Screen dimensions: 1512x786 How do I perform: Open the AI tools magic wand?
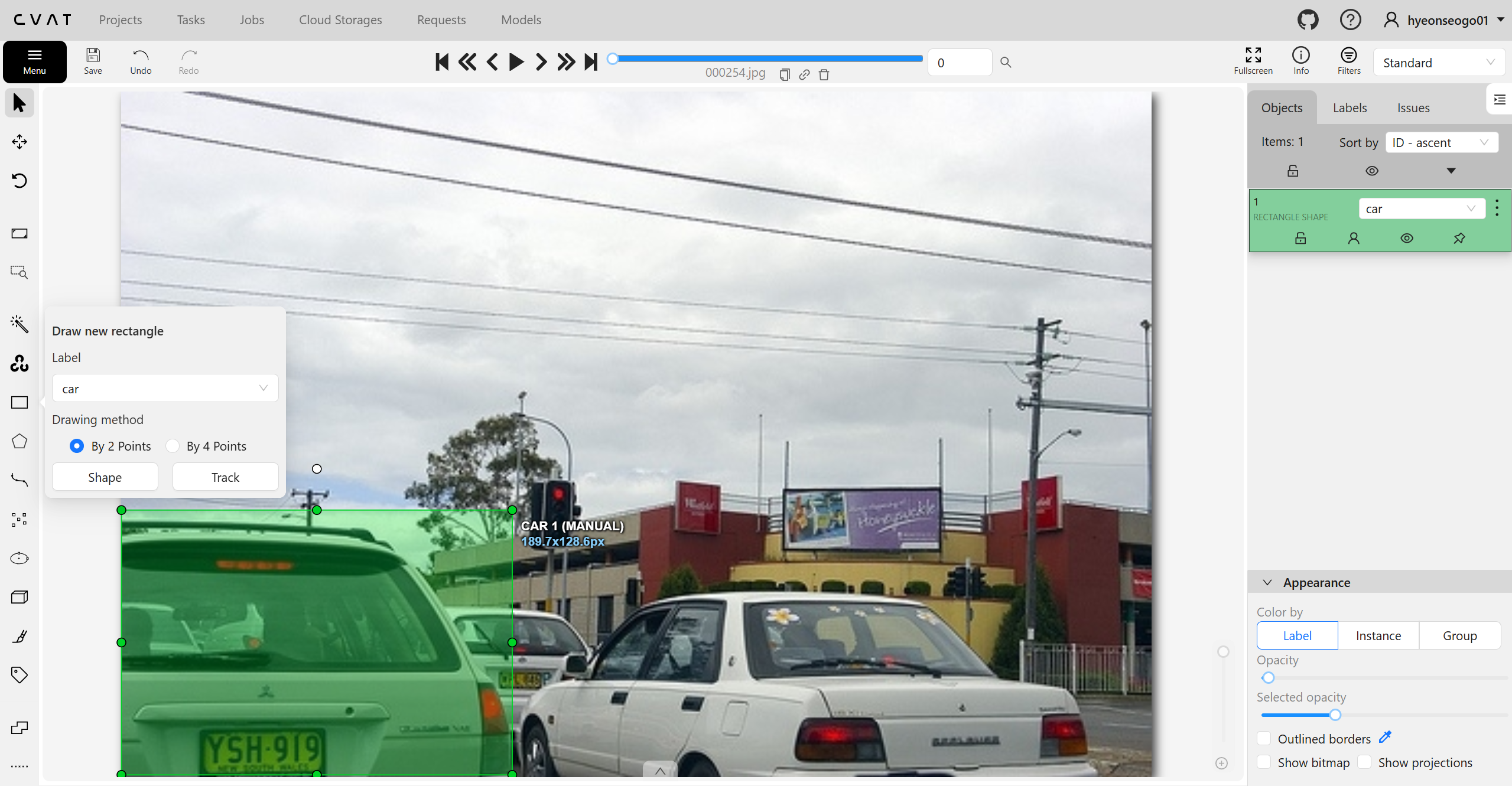[19, 324]
